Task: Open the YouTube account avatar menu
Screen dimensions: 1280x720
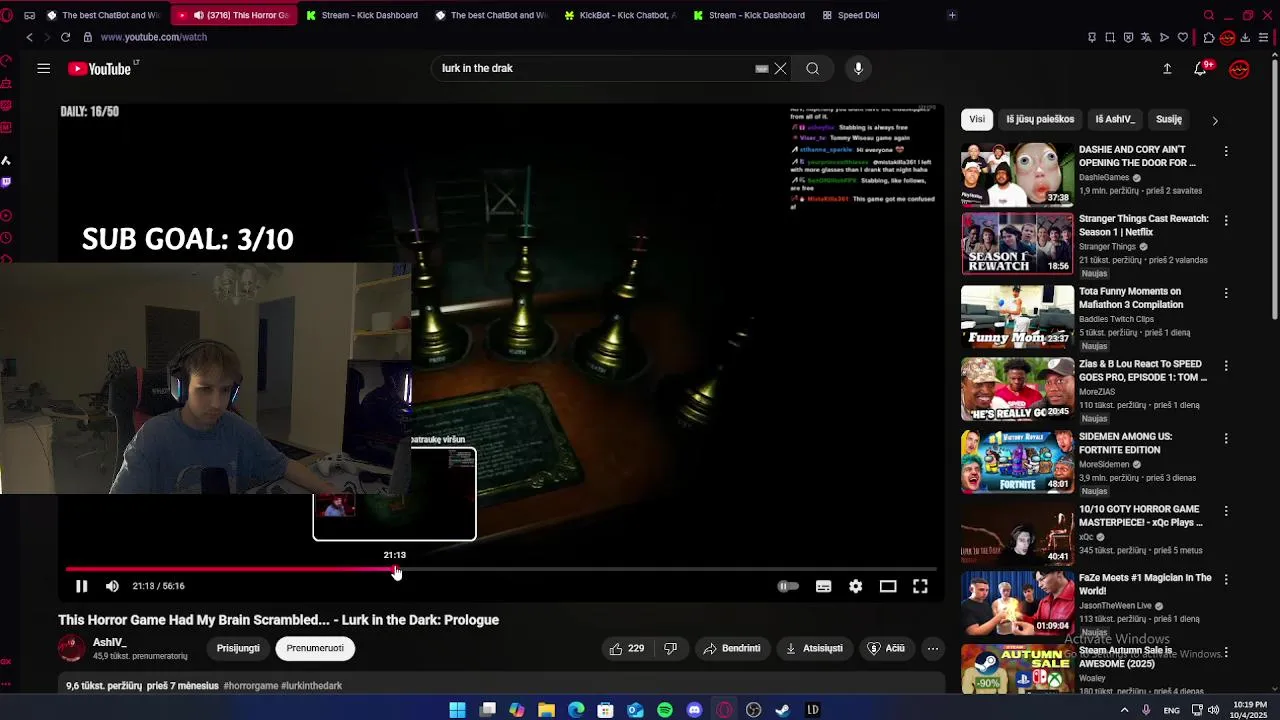Action: [1239, 68]
